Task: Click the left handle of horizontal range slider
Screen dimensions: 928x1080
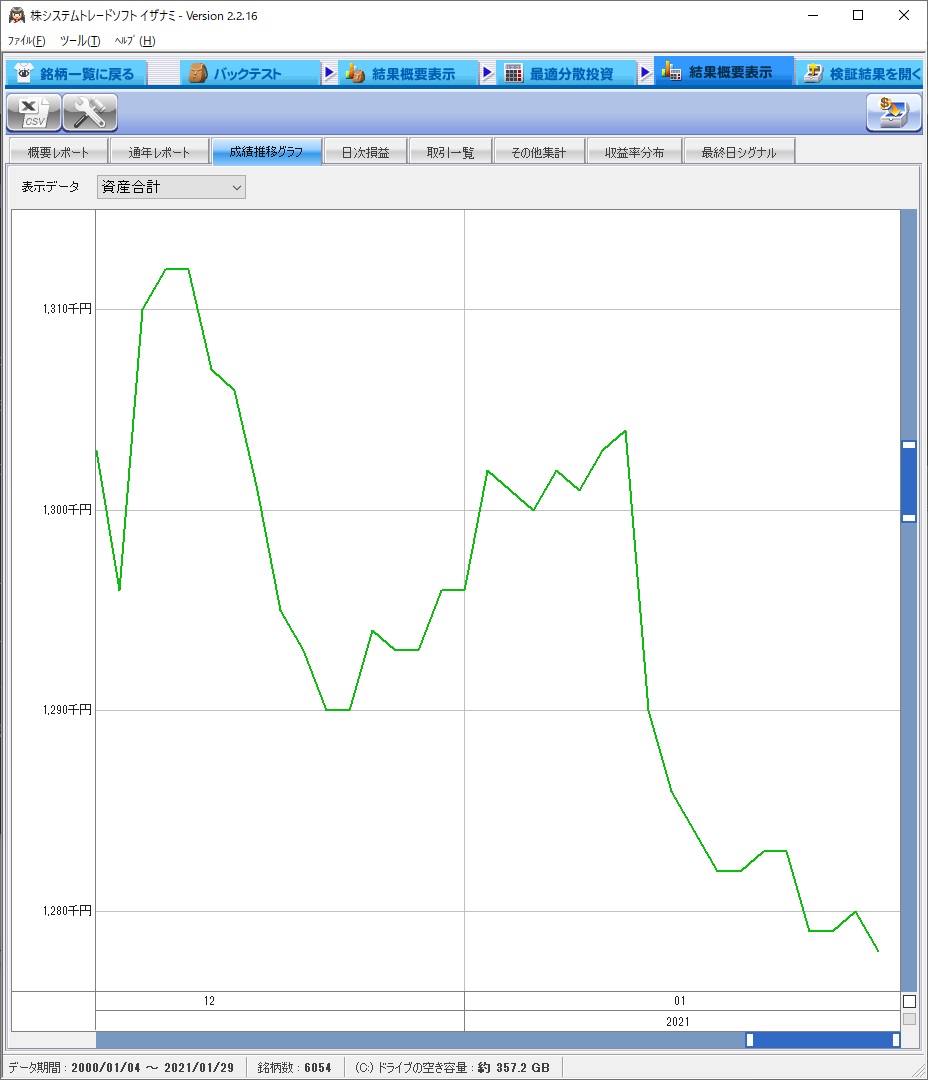Action: (x=750, y=1040)
